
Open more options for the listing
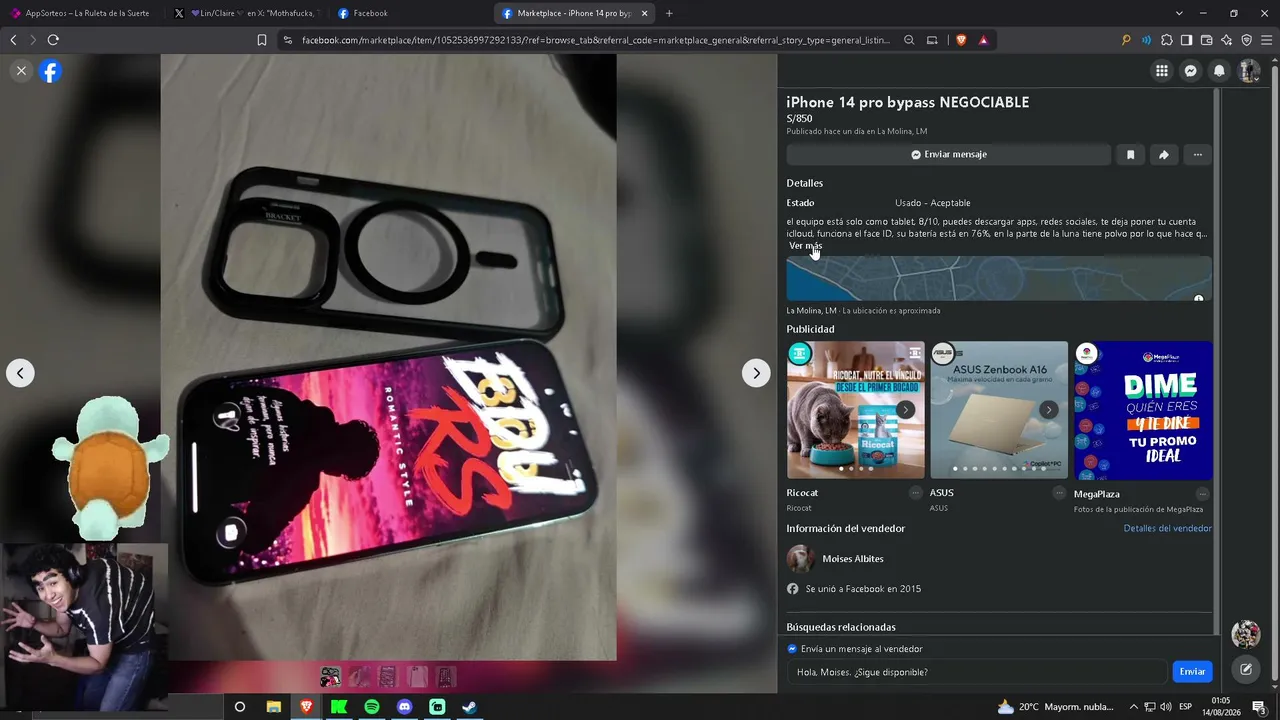point(1197,155)
